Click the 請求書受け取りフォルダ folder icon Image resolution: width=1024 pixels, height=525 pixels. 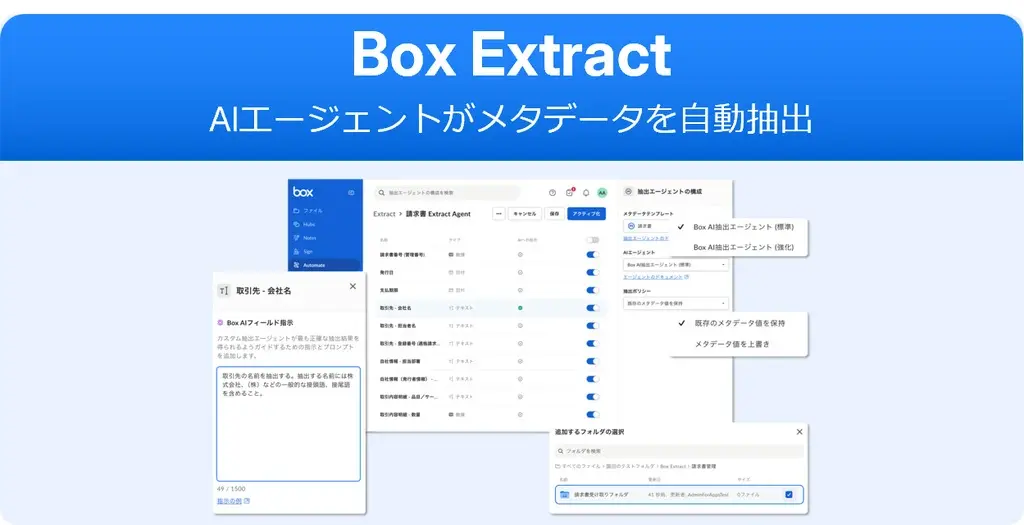click(x=564, y=495)
